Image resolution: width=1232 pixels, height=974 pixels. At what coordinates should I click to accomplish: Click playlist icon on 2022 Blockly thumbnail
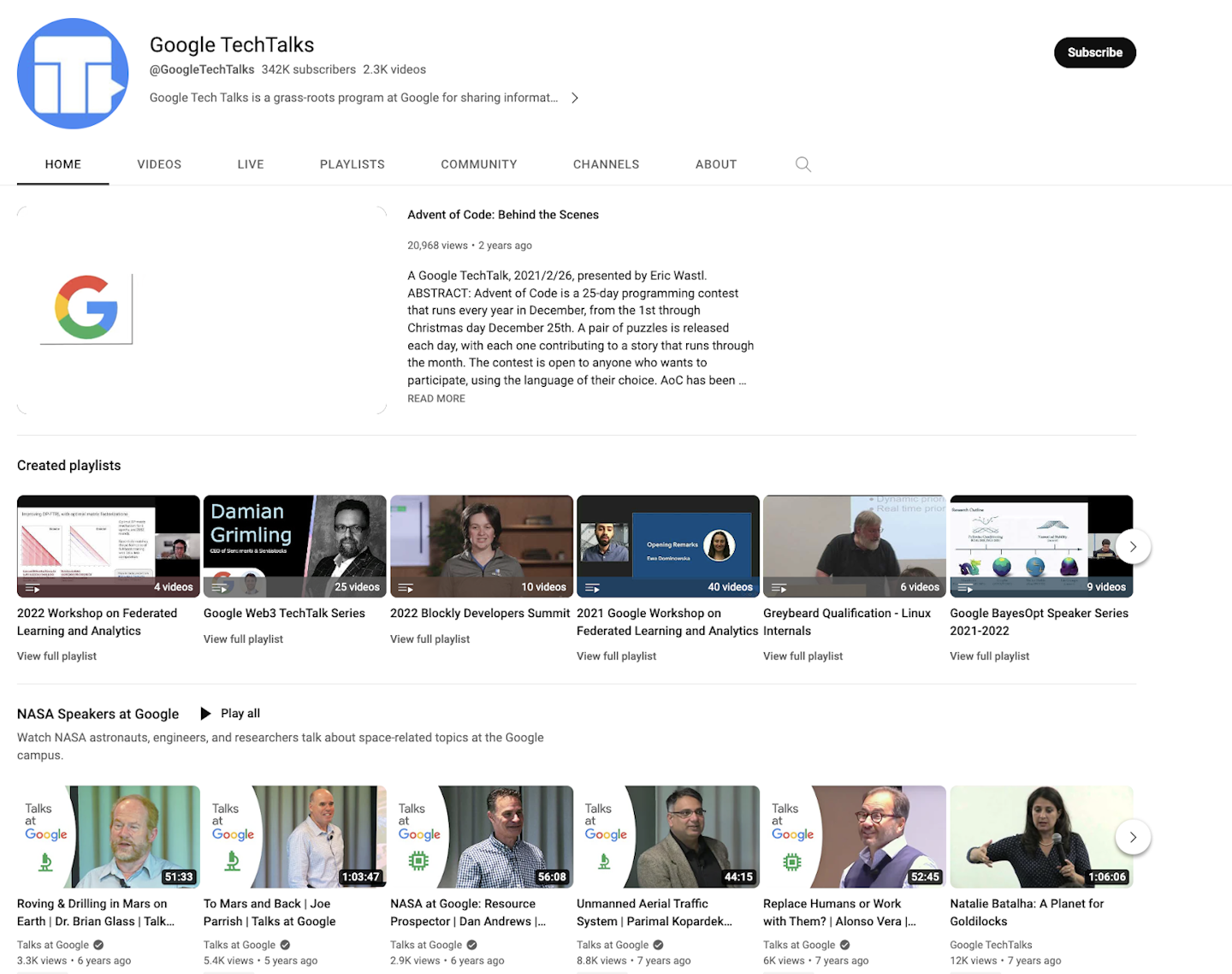406,588
